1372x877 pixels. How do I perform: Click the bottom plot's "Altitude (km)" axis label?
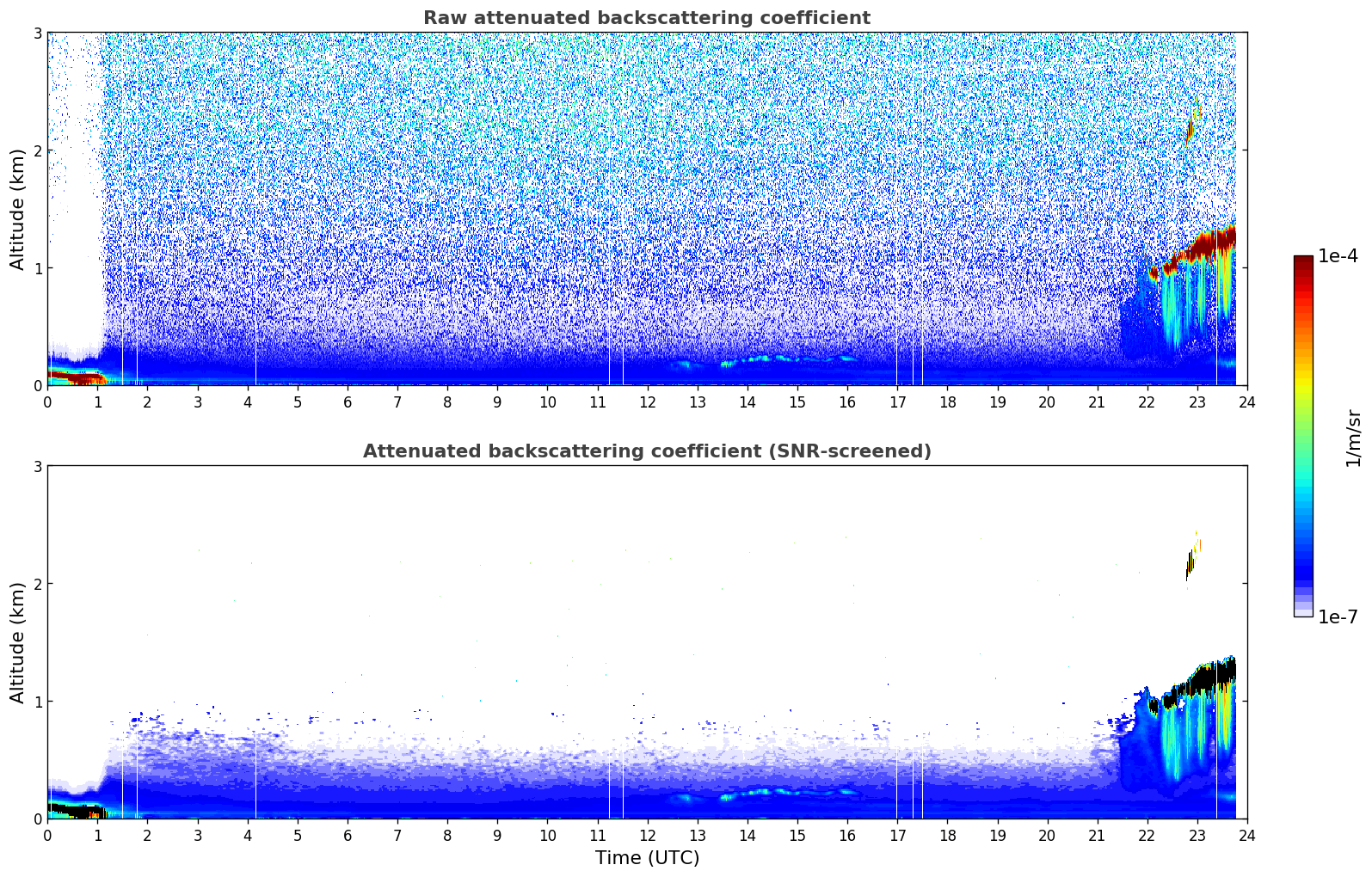pyautogui.click(x=17, y=642)
